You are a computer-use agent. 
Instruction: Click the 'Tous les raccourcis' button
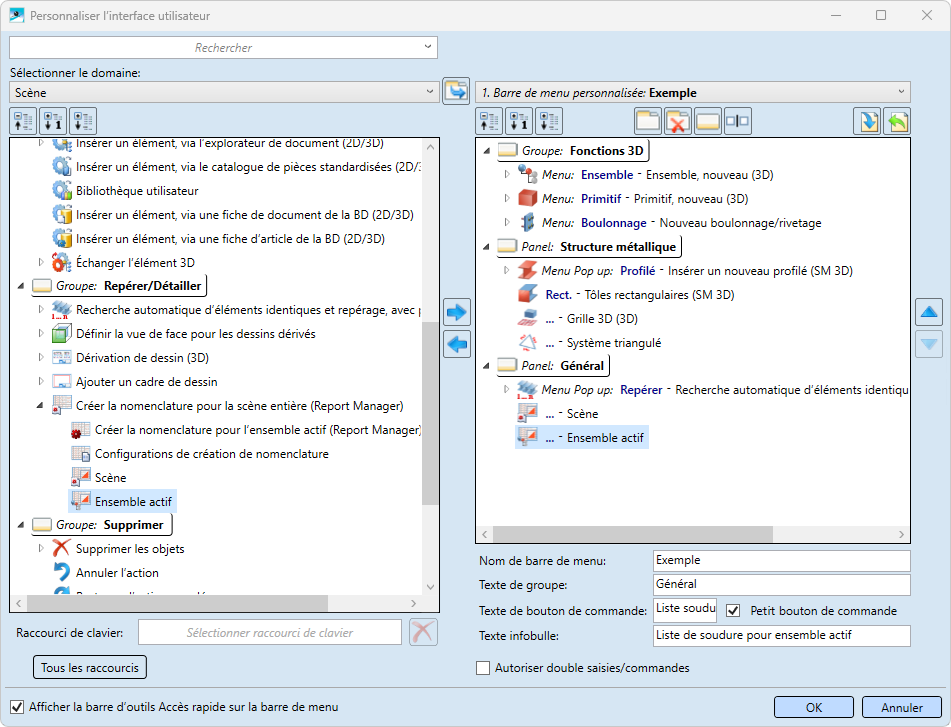90,667
